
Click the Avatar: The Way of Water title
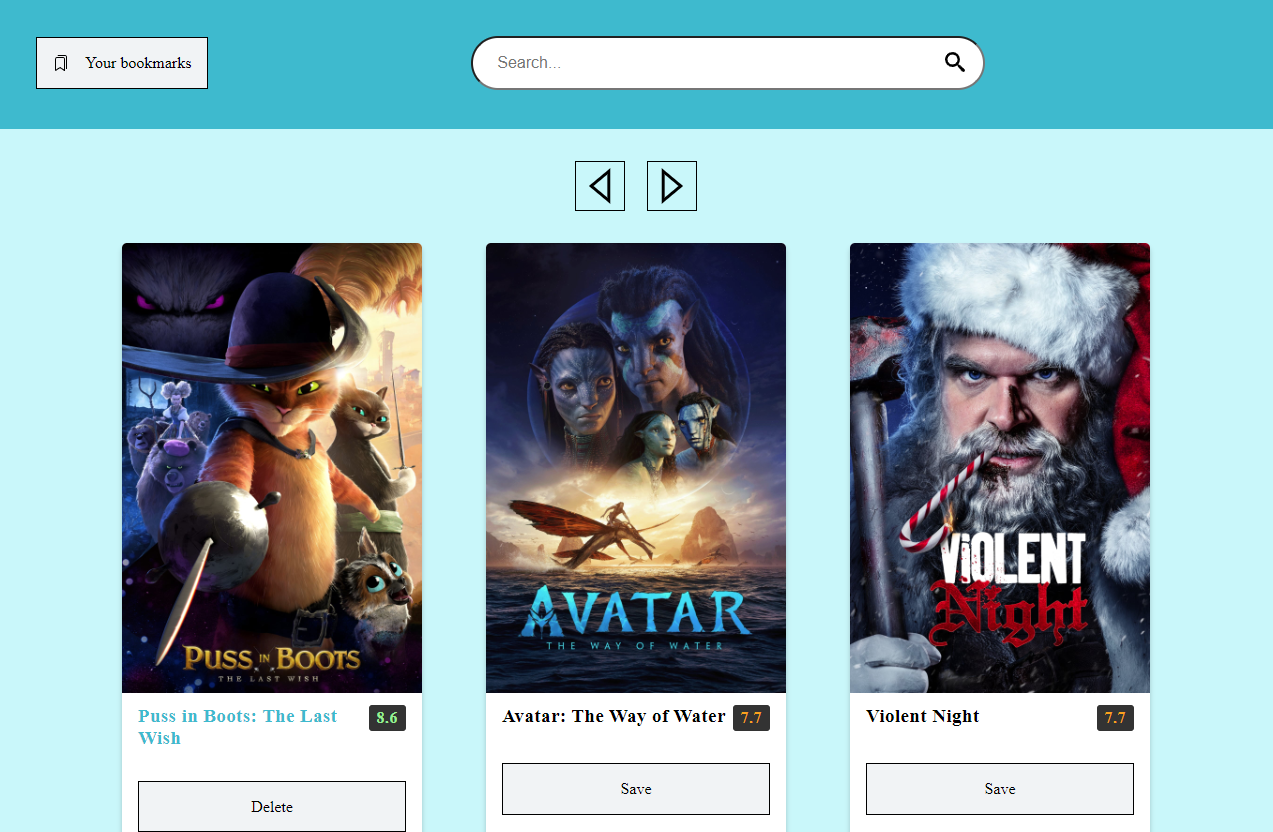click(x=614, y=716)
